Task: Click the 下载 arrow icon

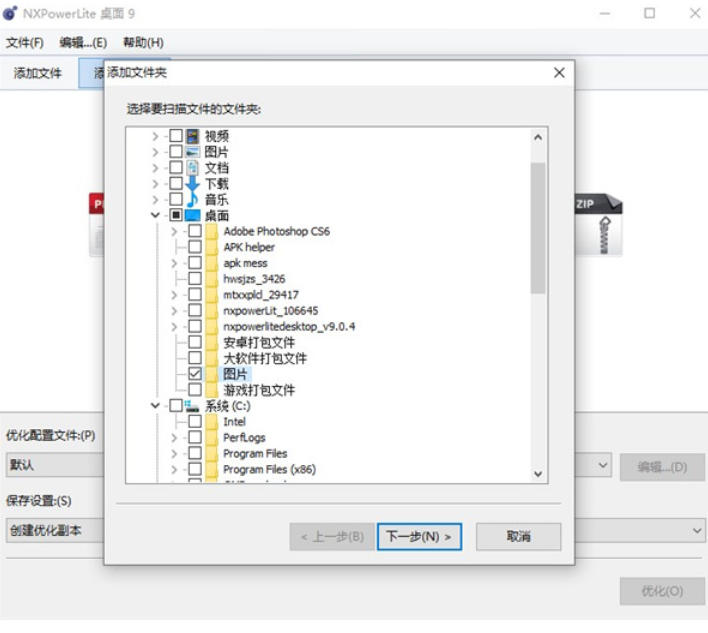Action: 193,183
